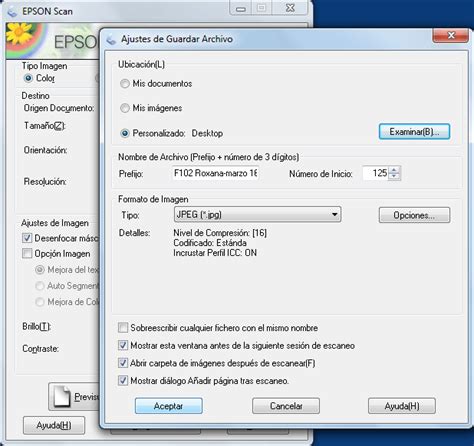Click the Resolución label in EPSON Scan
This screenshot has height=446, width=474.
click(45, 182)
